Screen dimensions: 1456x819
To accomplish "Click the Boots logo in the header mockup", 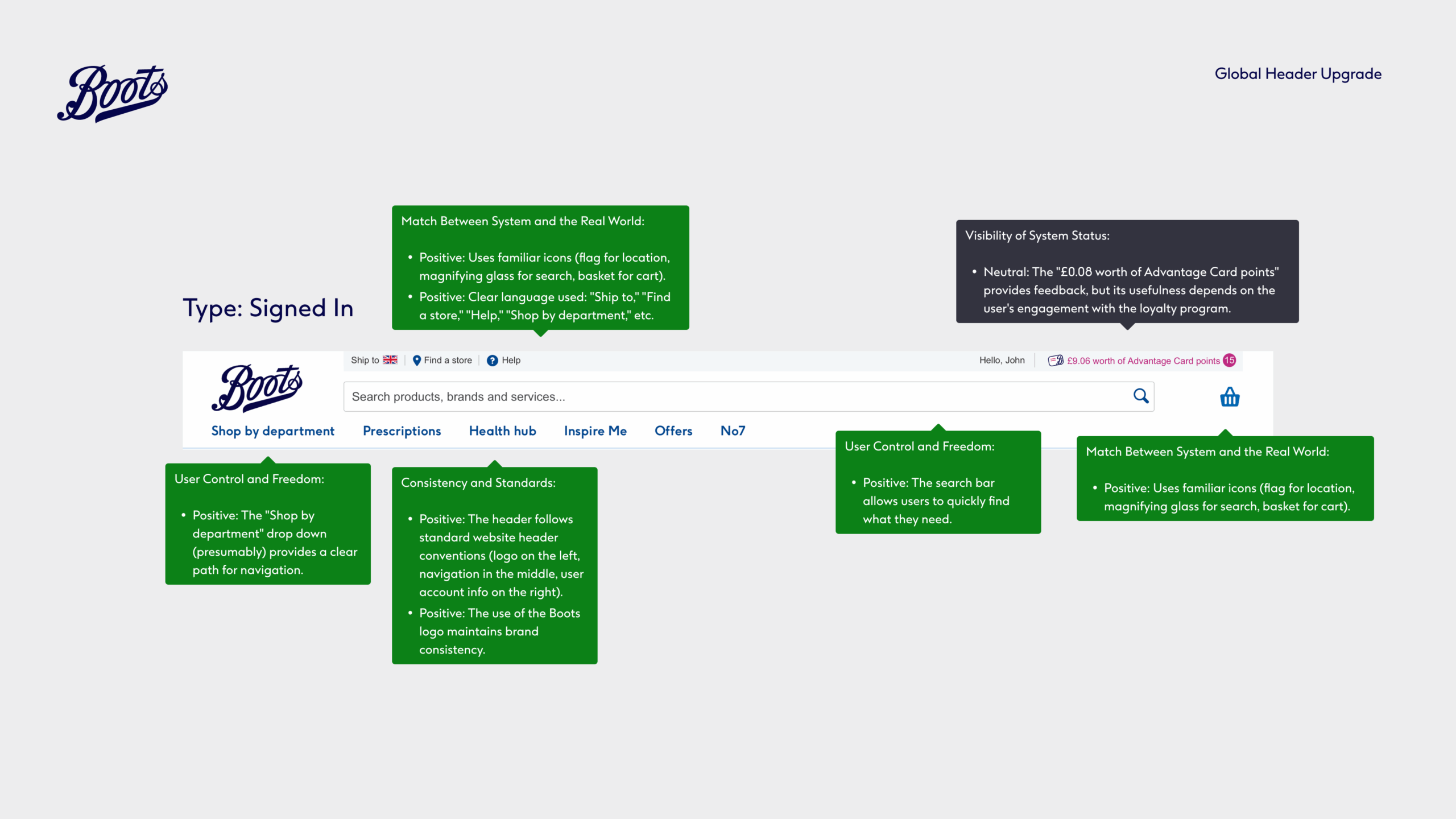I will coord(257,388).
